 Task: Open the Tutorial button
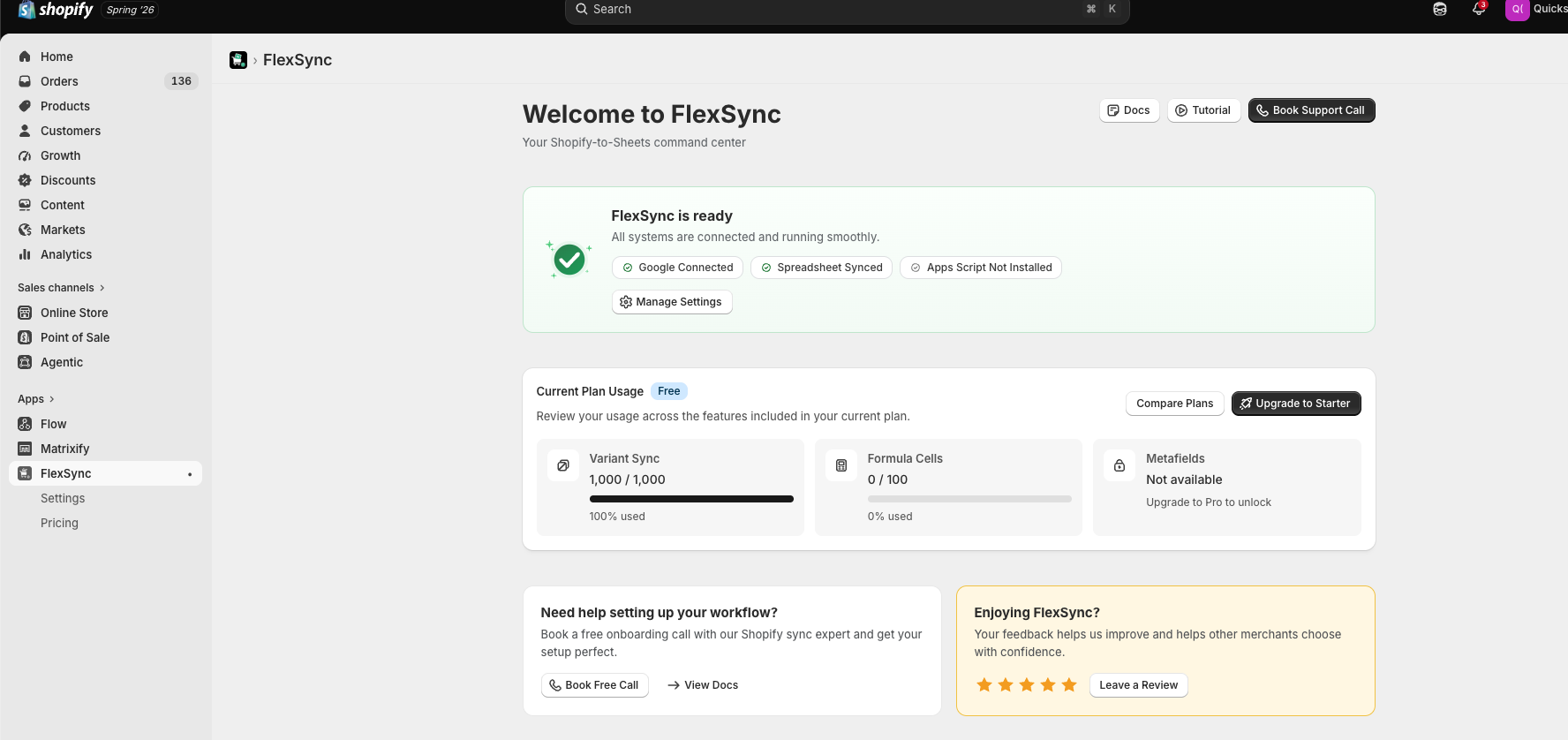(x=1203, y=110)
